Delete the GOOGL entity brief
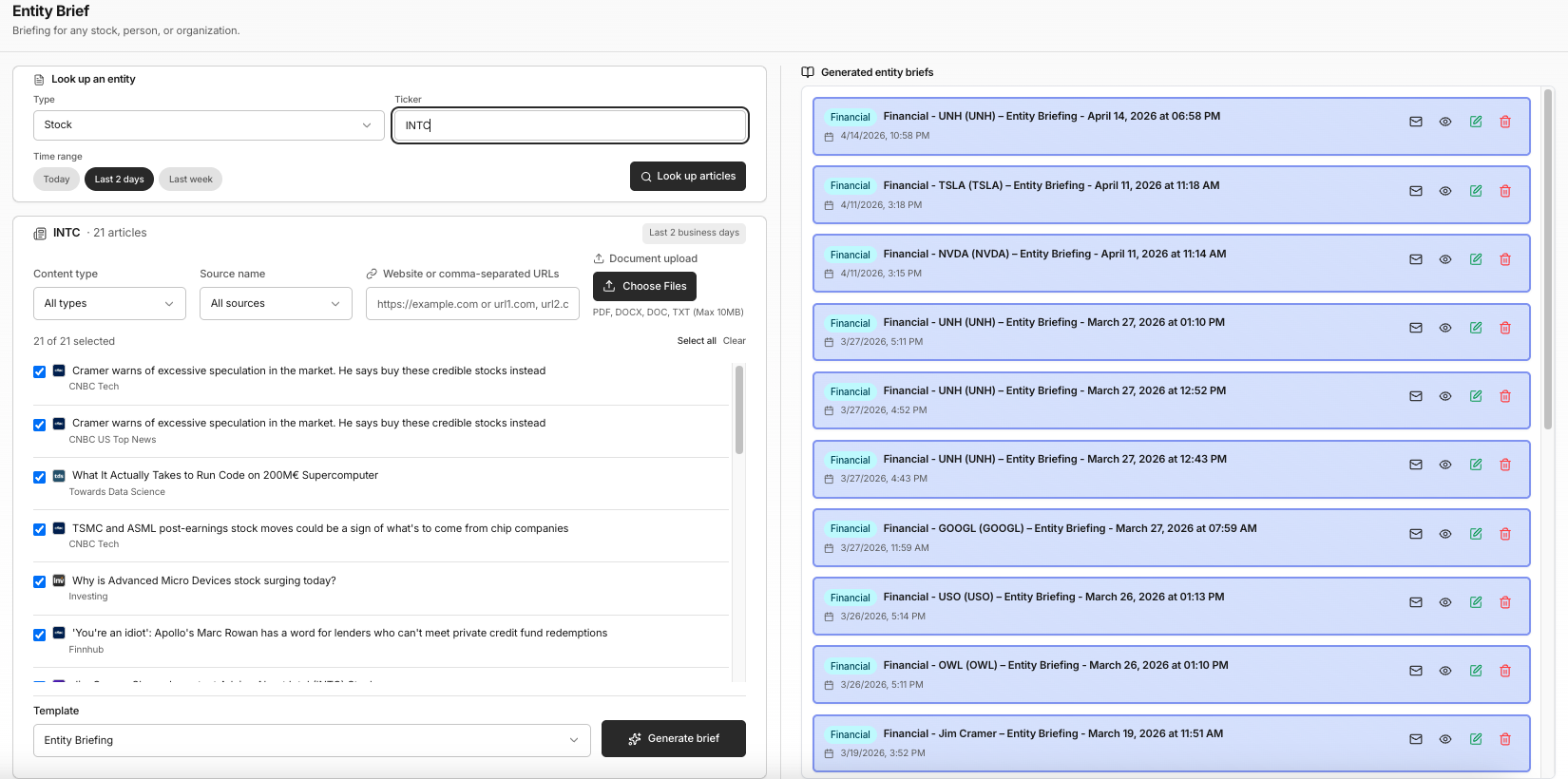Image resolution: width=1568 pixels, height=779 pixels. 1505,534
